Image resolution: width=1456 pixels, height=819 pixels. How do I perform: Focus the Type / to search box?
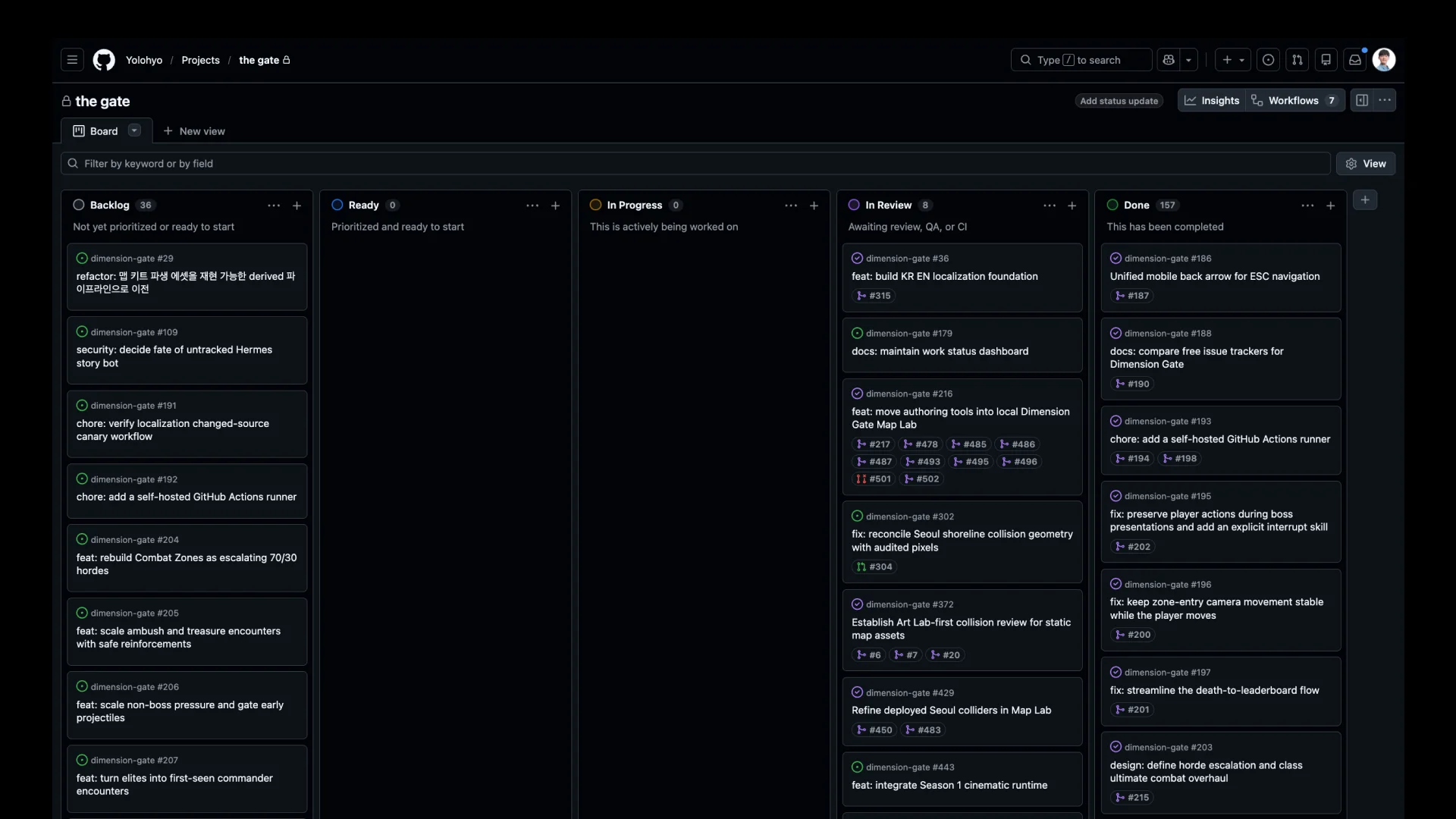(x=1081, y=60)
